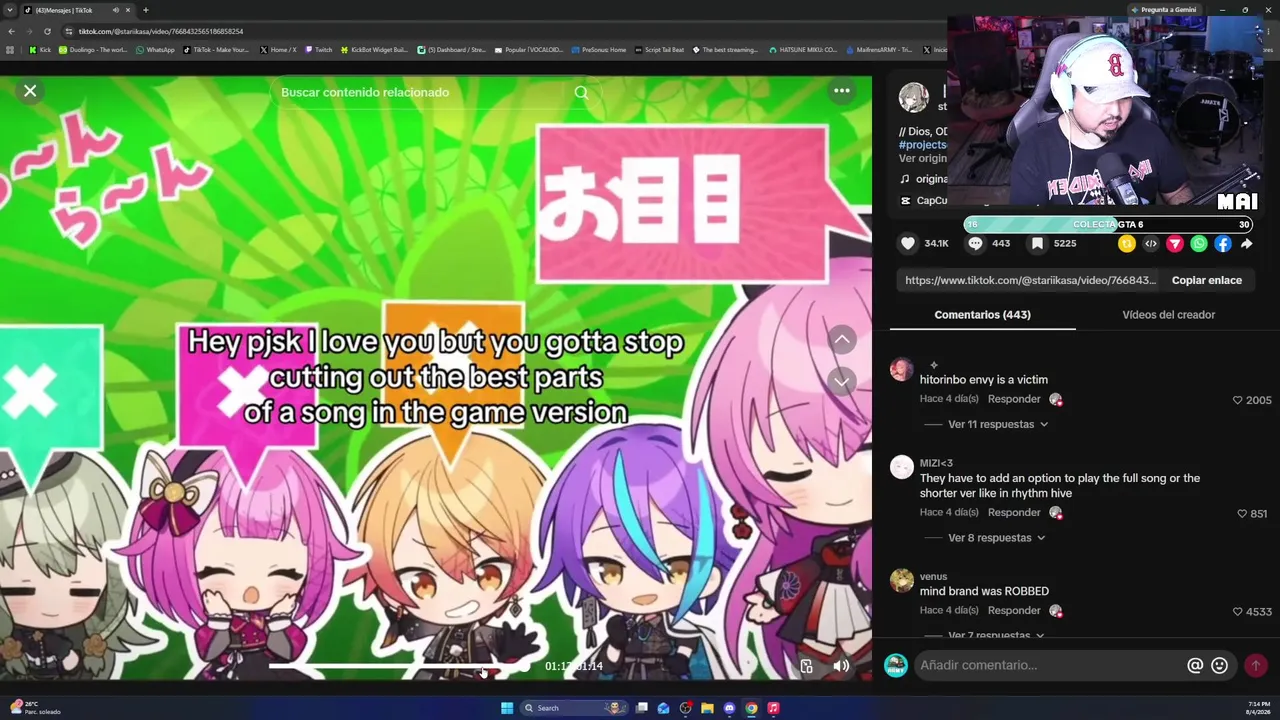Reload the page in Chrome
The image size is (1280, 720).
(x=47, y=31)
